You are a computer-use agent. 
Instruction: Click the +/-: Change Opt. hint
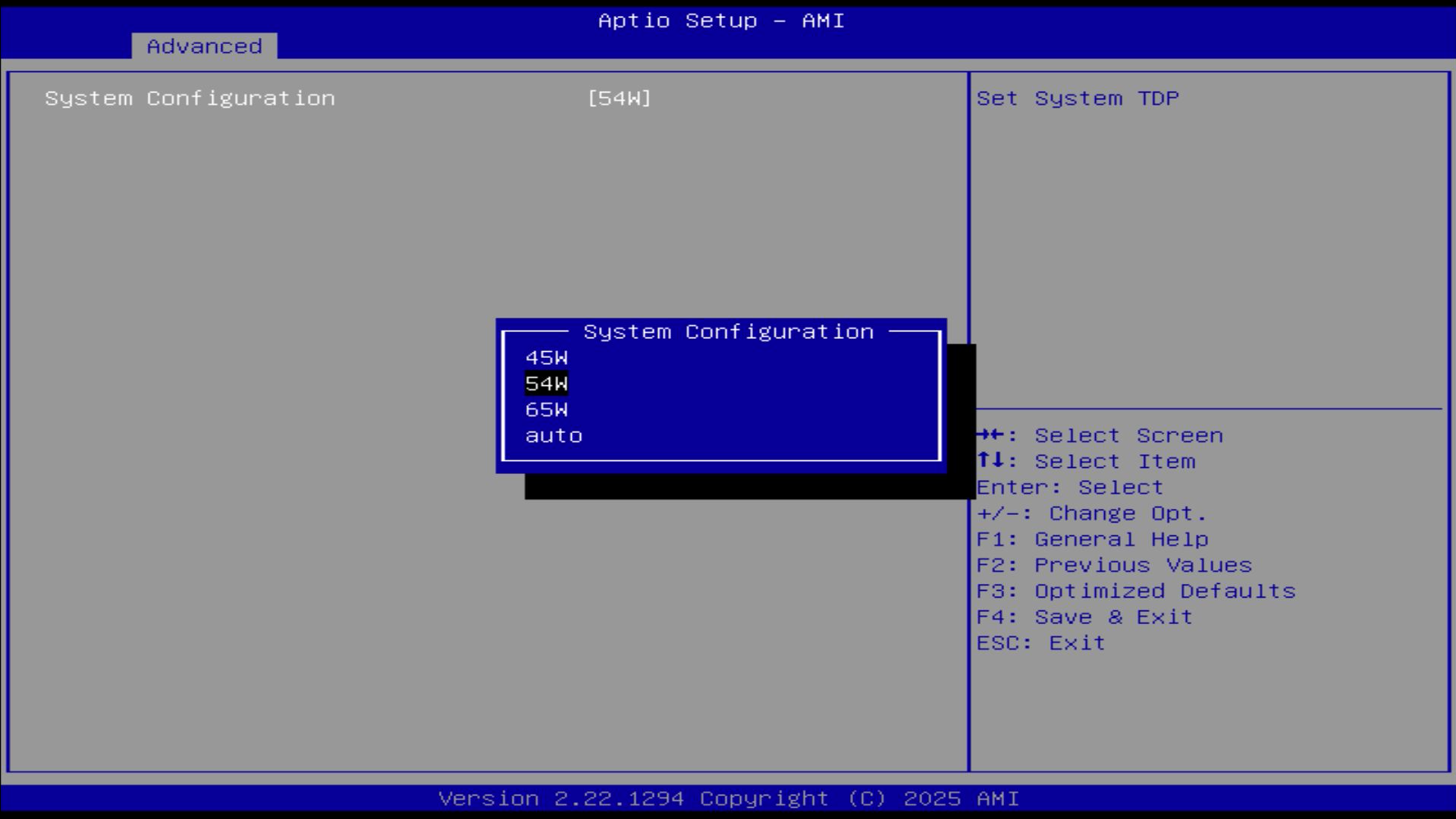1090,513
